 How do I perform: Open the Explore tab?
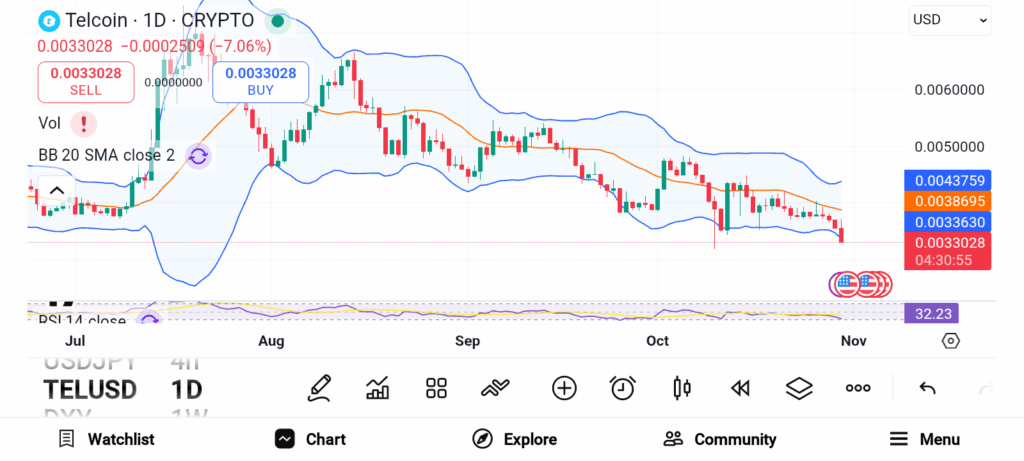pyautogui.click(x=515, y=439)
